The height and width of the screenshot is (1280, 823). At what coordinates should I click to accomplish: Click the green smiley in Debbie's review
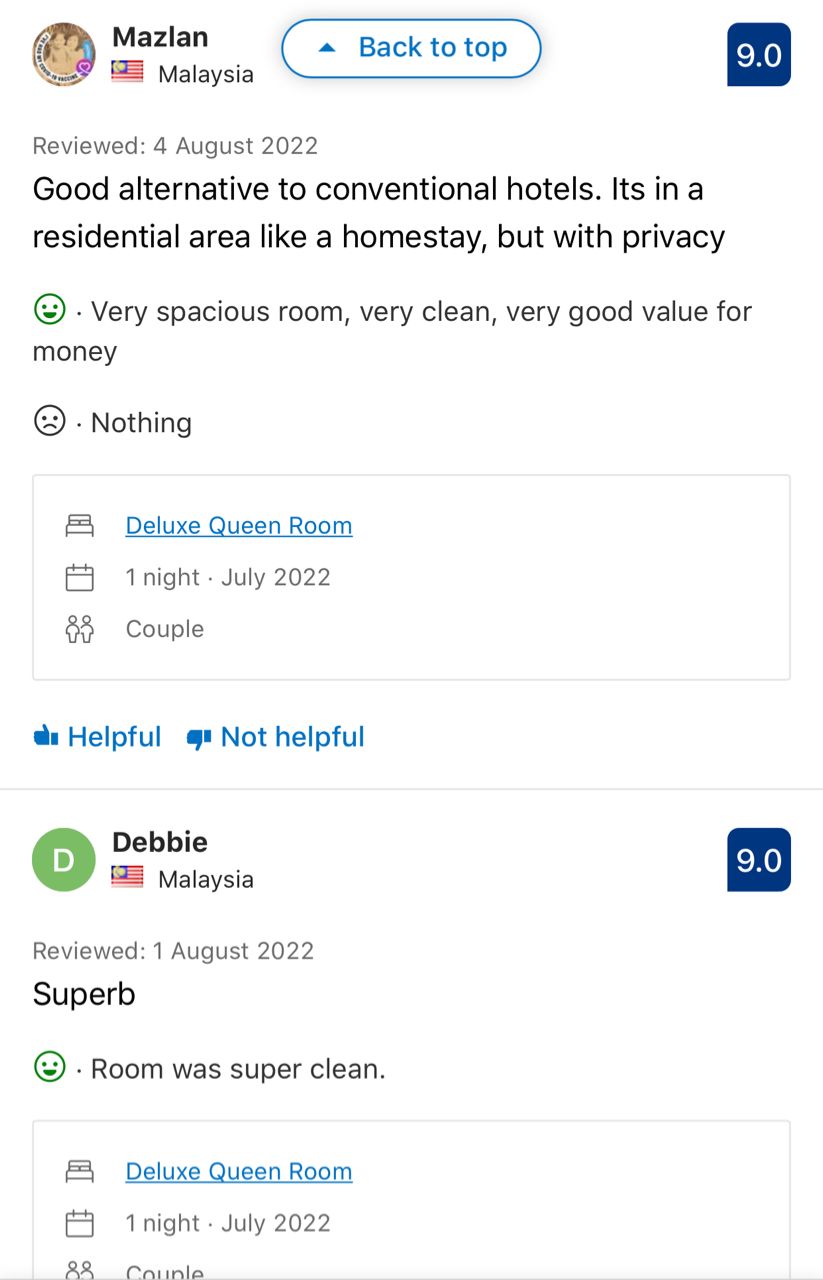point(50,1067)
